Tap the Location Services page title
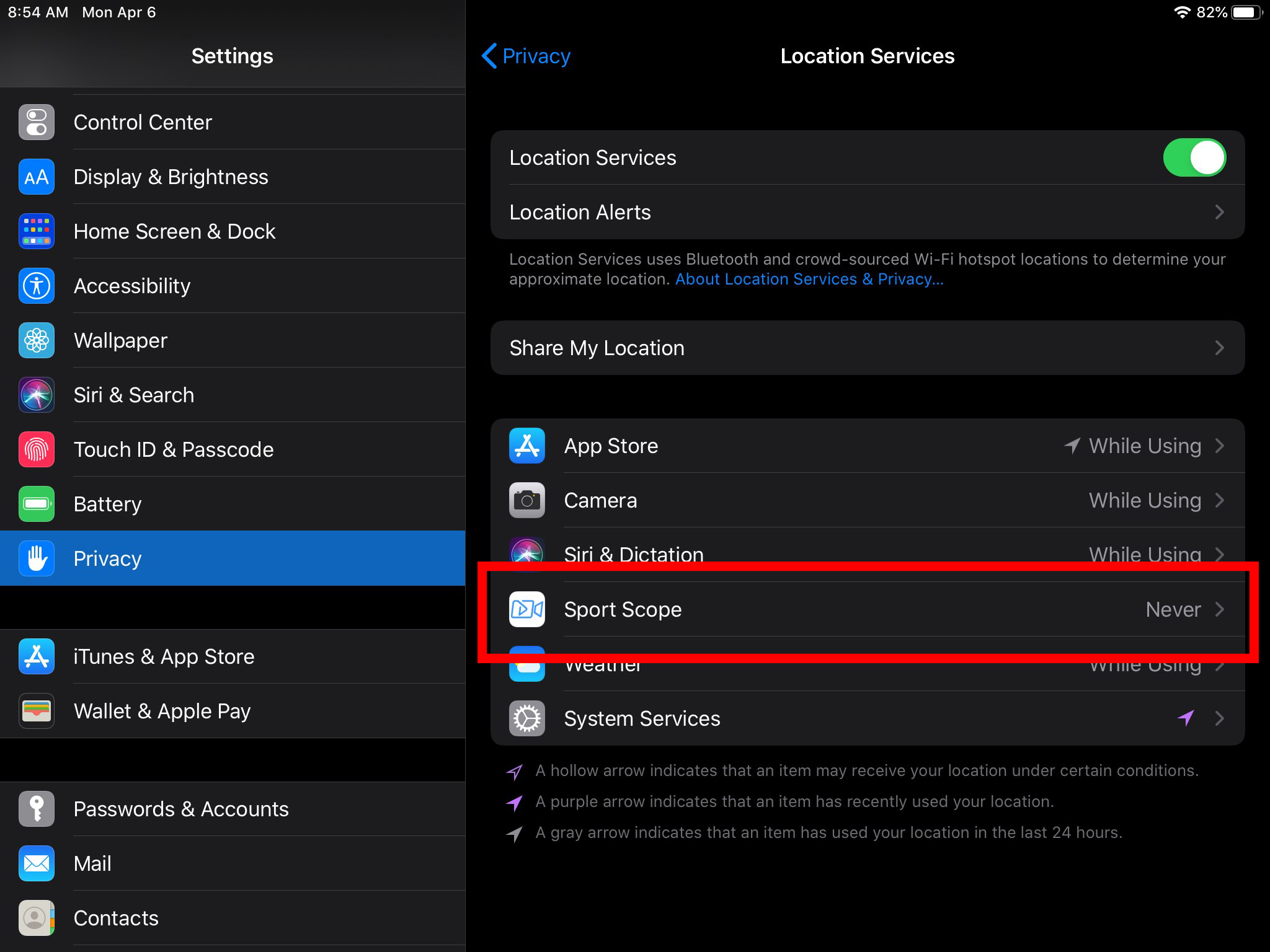The width and height of the screenshot is (1270, 952). point(868,56)
